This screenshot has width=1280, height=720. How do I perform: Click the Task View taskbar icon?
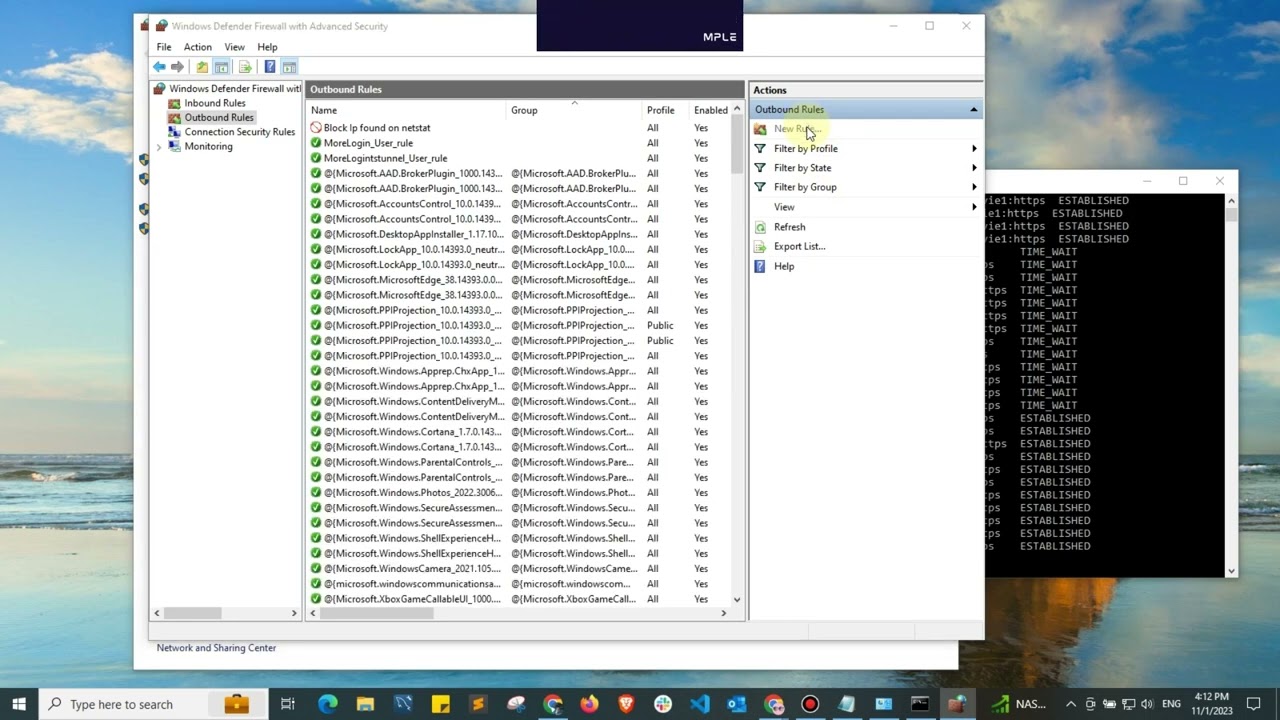(x=288, y=704)
